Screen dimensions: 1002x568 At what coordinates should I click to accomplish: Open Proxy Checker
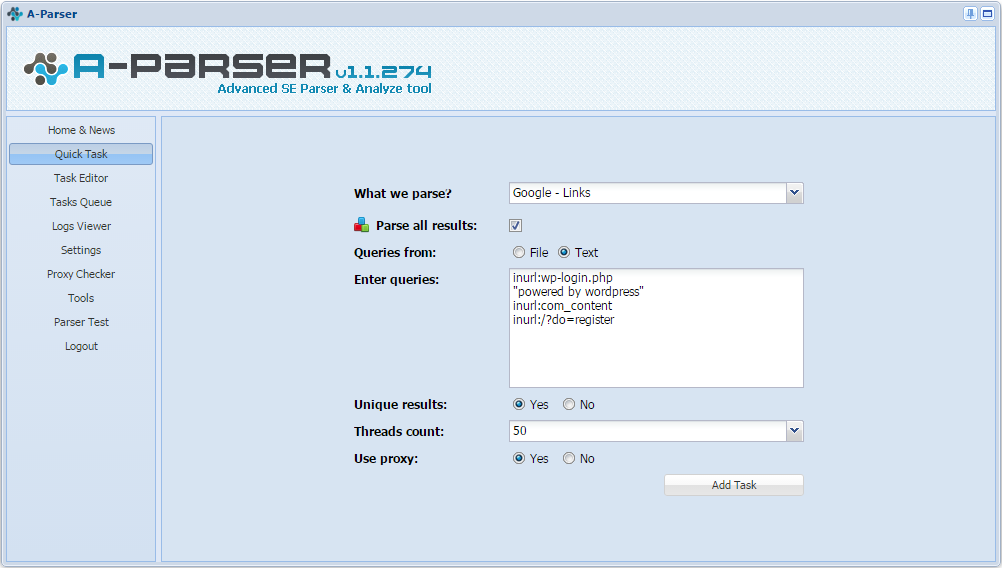[x=81, y=274]
